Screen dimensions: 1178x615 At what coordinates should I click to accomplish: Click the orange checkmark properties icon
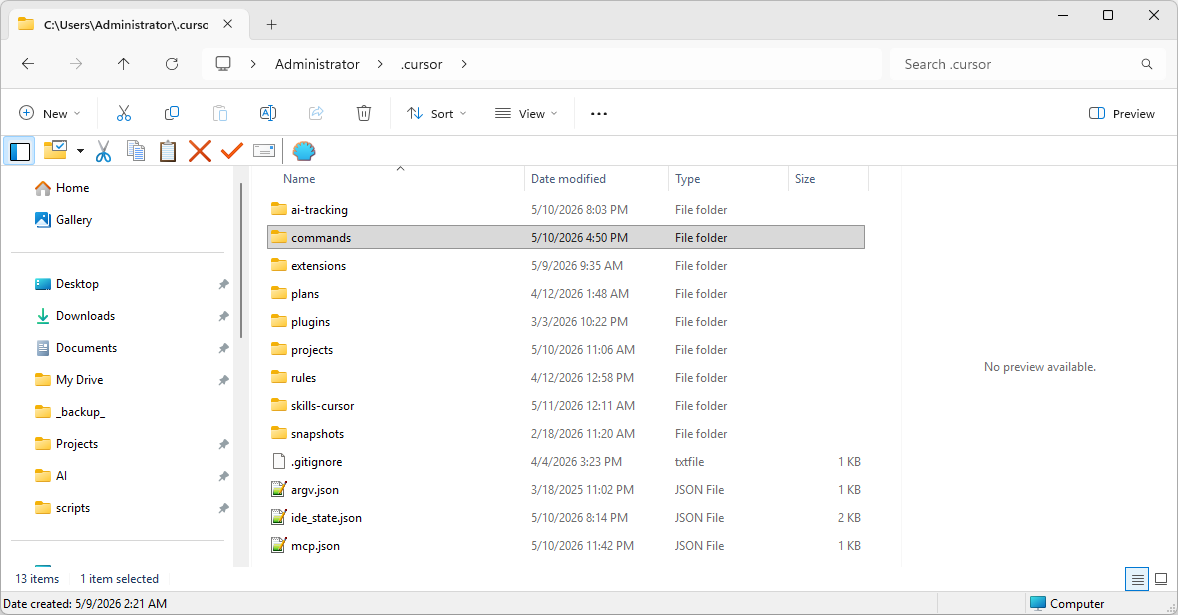[x=231, y=150]
